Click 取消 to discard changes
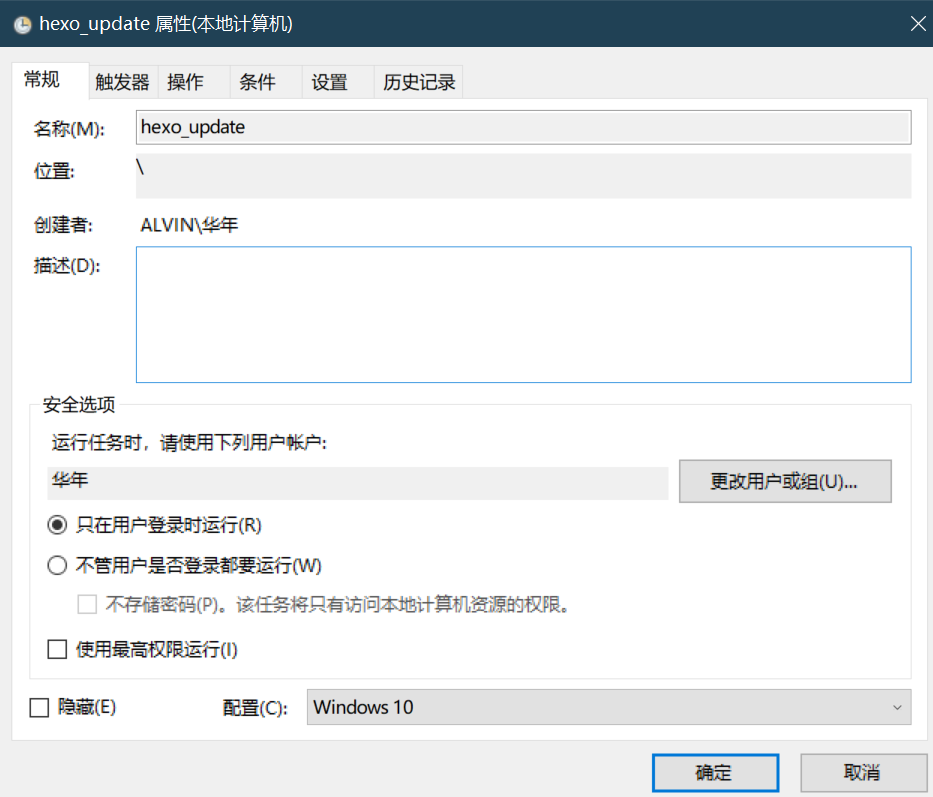The image size is (933, 797). click(863, 773)
